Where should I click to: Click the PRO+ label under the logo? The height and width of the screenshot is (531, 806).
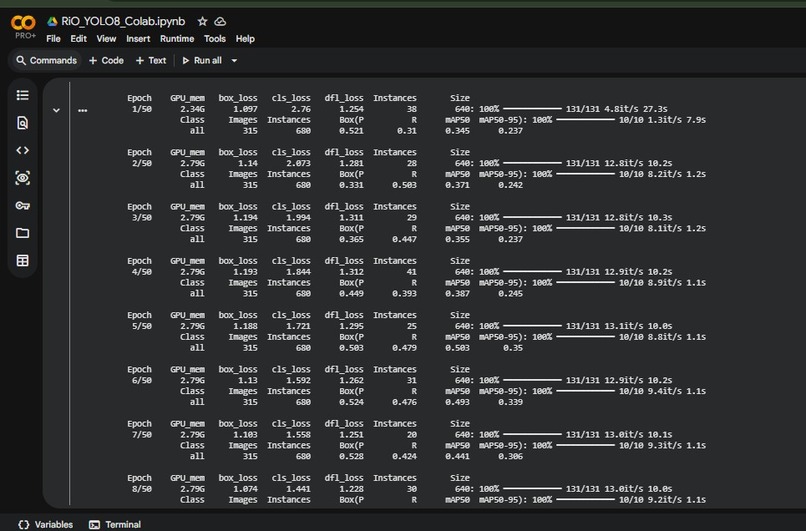(25, 35)
